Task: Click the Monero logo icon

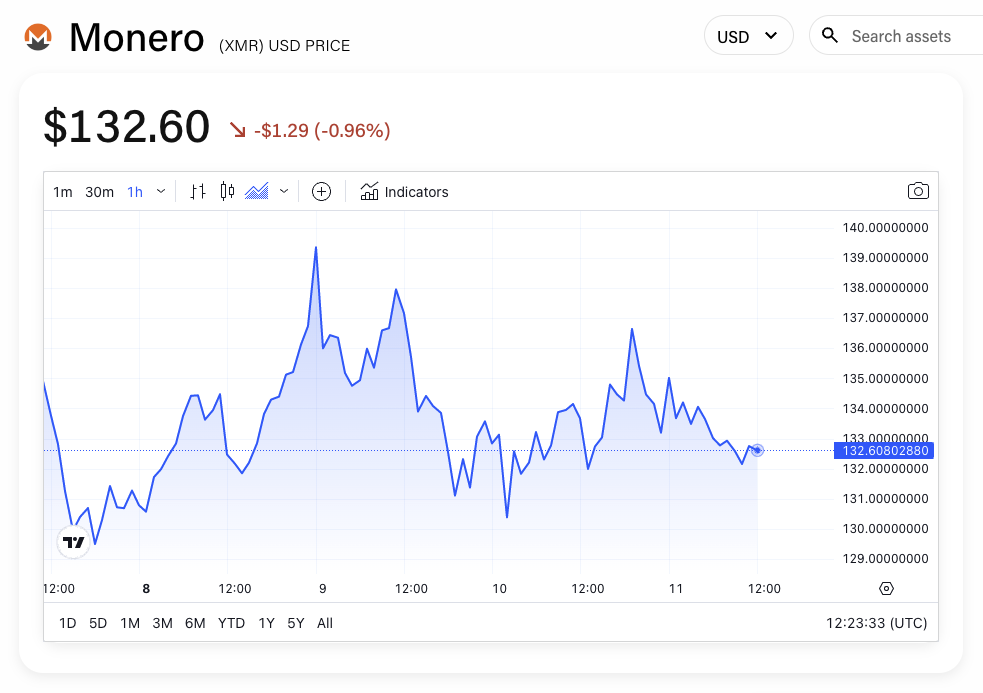Action: 38,37
